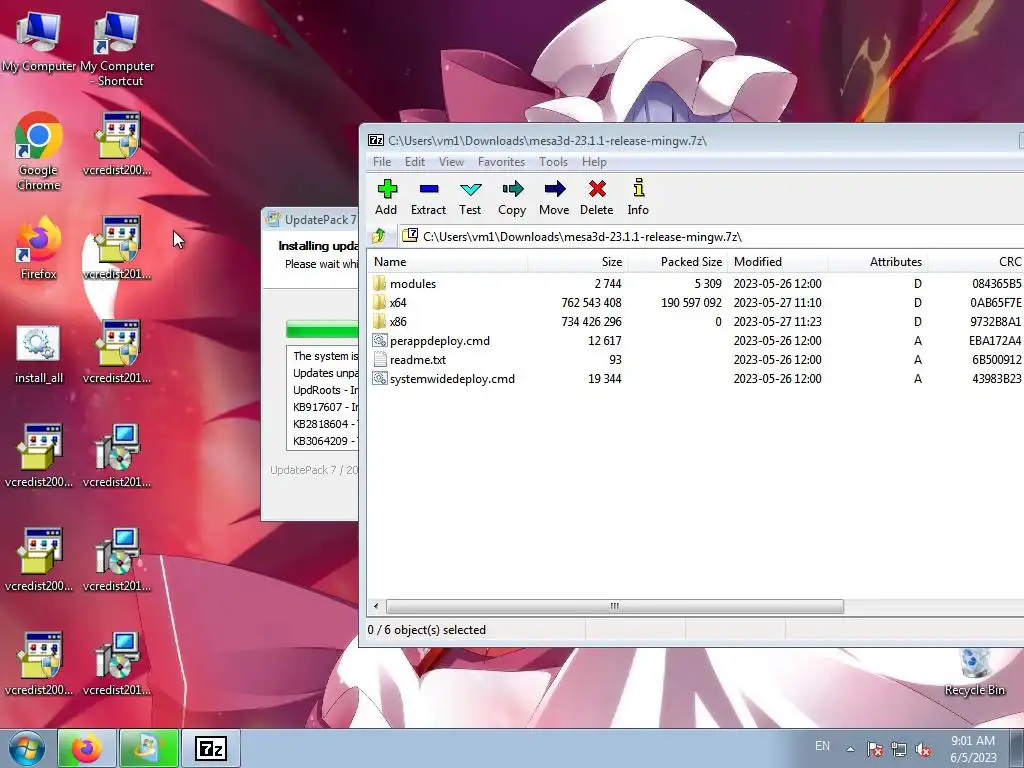Sort by the Attributes column header
The width and height of the screenshot is (1024, 768).
pos(878,262)
